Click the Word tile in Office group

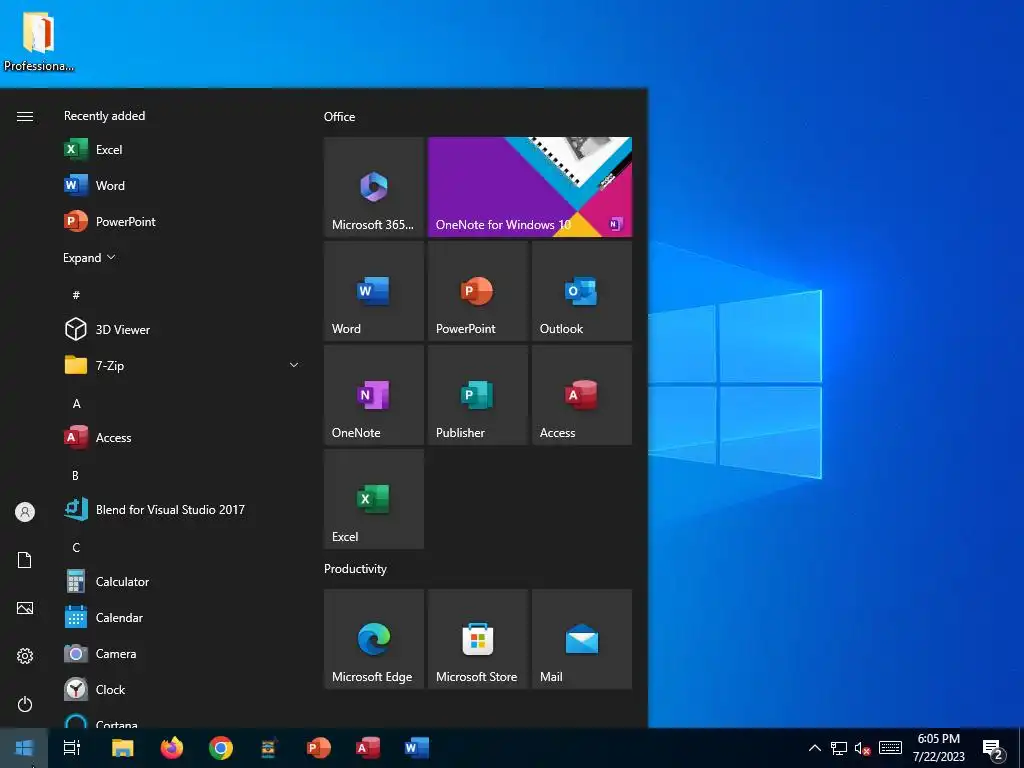(x=374, y=291)
